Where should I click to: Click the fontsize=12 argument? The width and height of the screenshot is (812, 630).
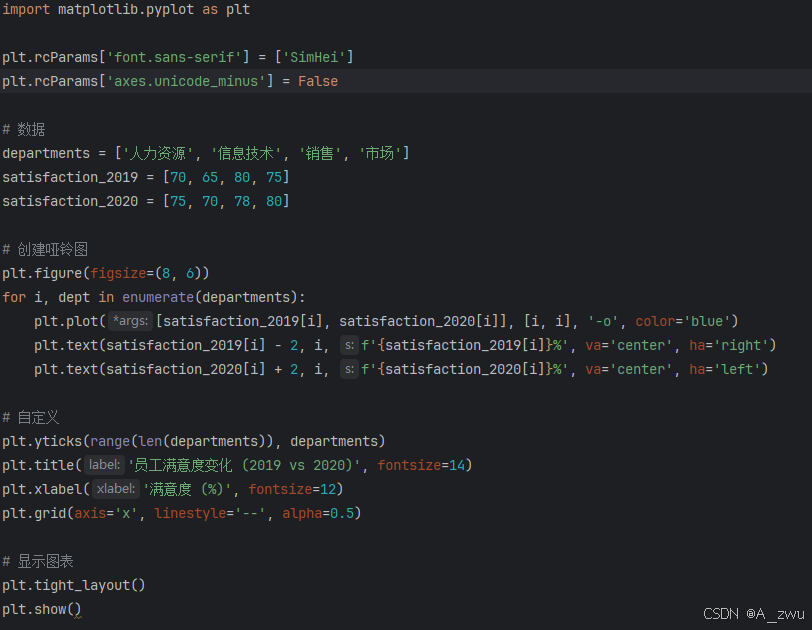click(292, 489)
